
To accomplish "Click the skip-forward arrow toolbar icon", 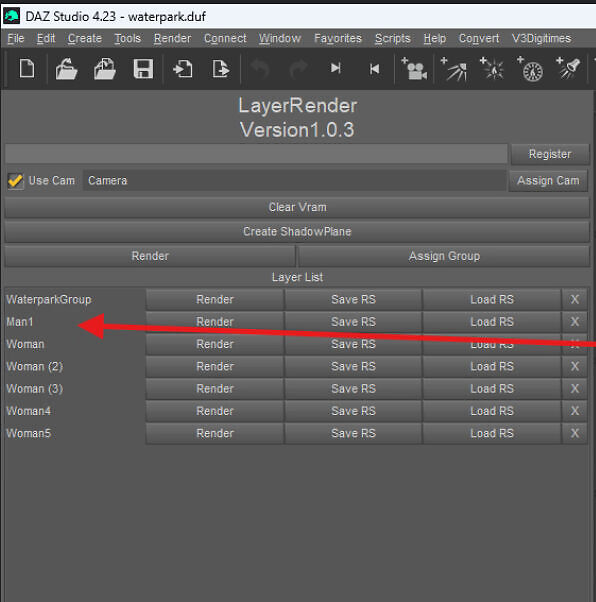I will coord(336,68).
